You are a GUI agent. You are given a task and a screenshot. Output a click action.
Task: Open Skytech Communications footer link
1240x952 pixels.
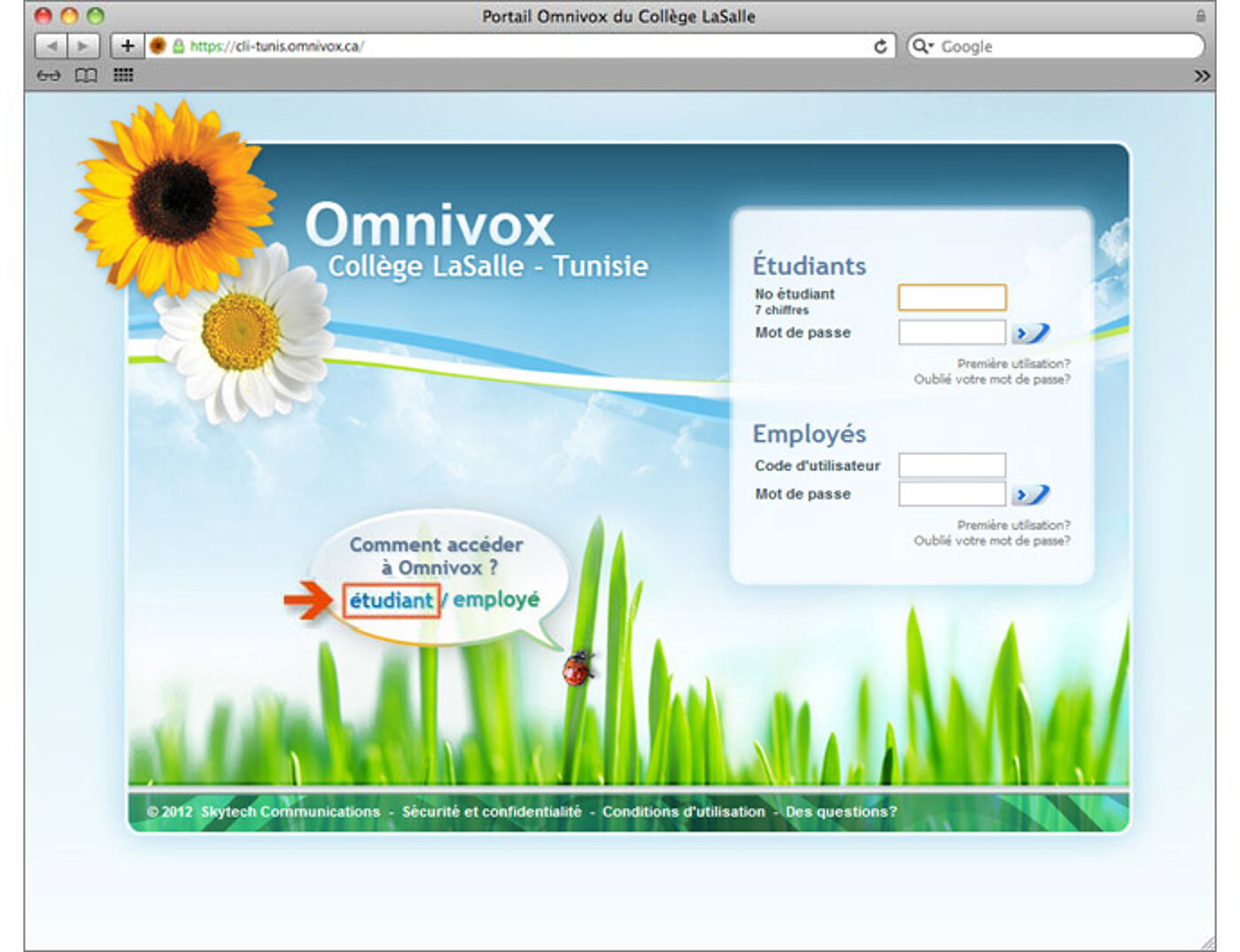[291, 811]
